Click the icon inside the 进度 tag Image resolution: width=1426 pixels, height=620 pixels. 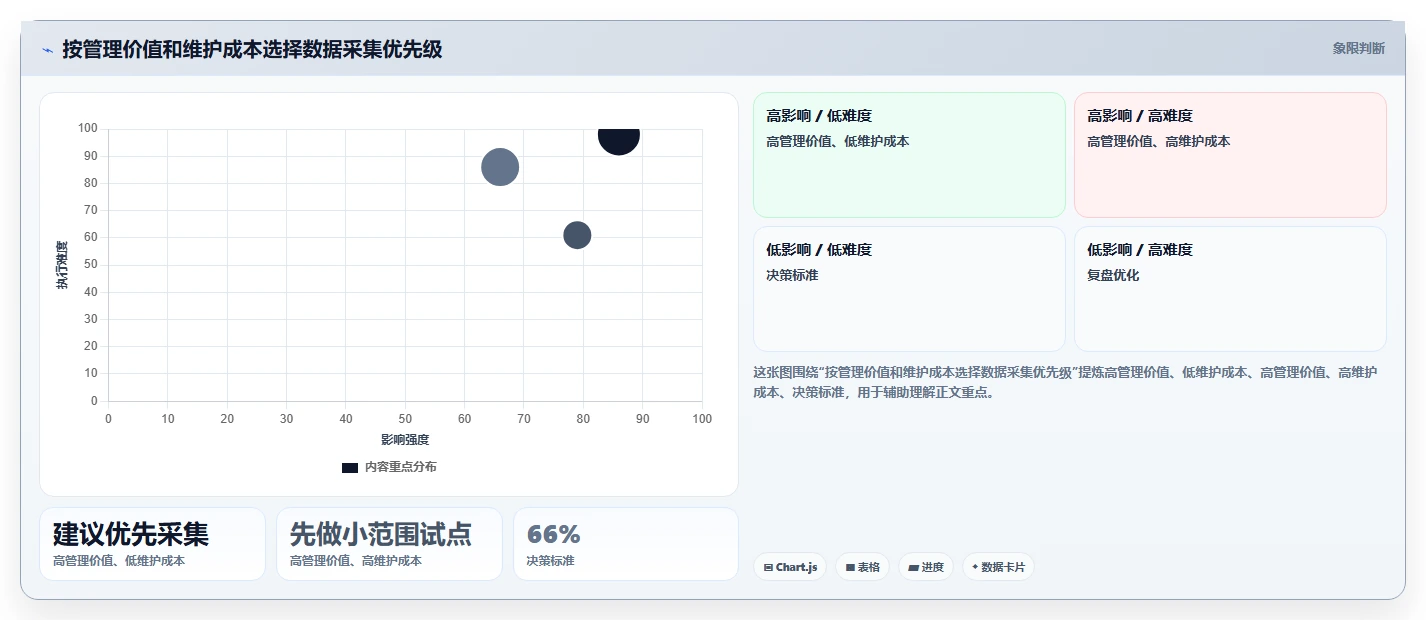pyautogui.click(x=913, y=567)
